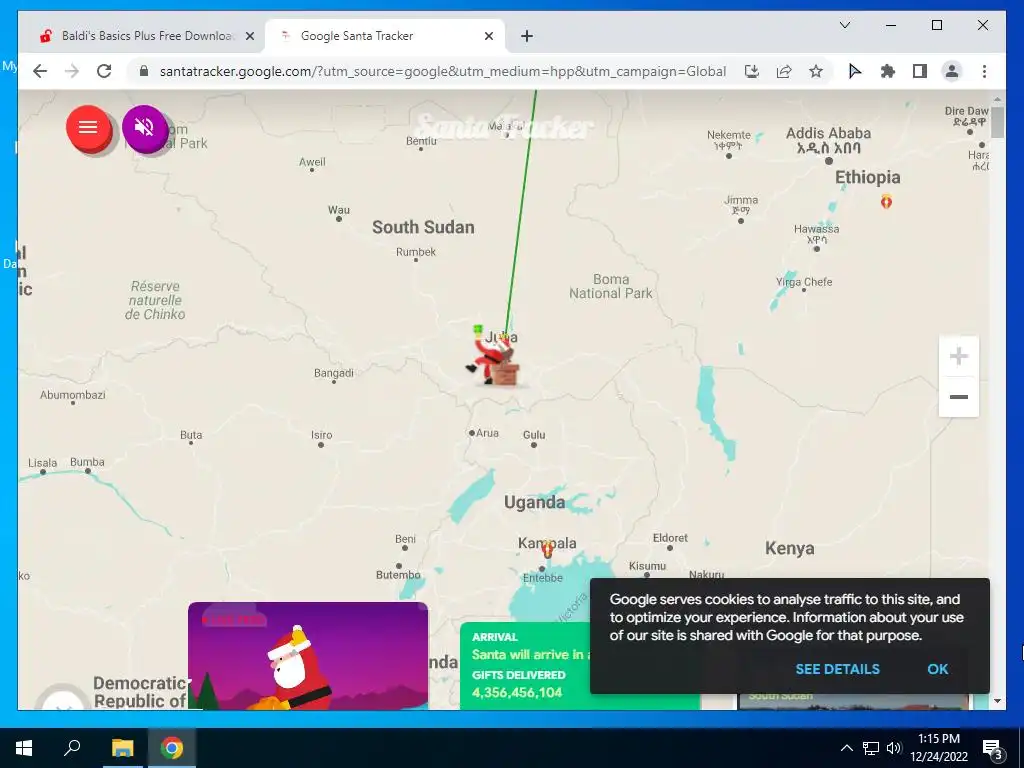
Task: Click the Chrome taskbar icon
Action: [x=172, y=748]
